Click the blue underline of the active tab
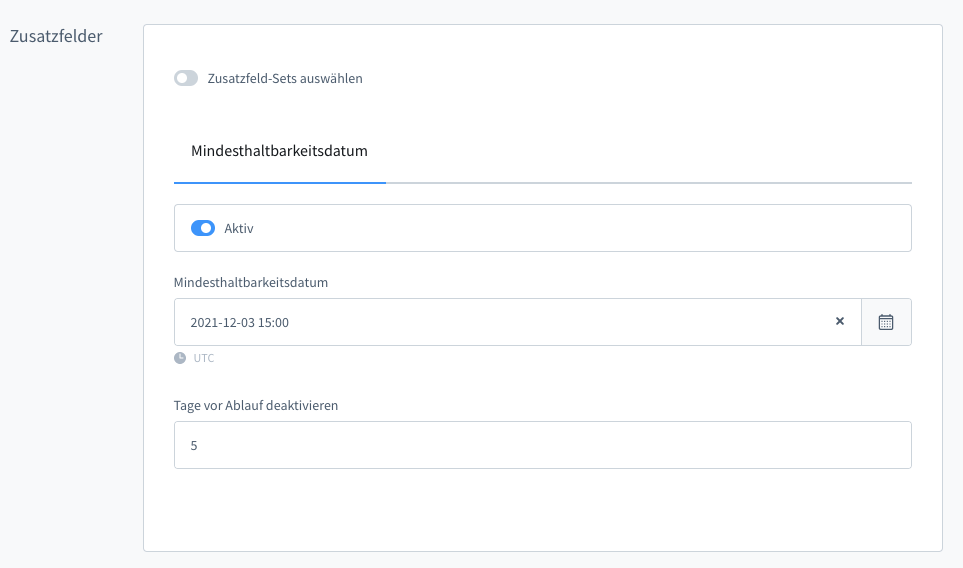 pyautogui.click(x=279, y=183)
